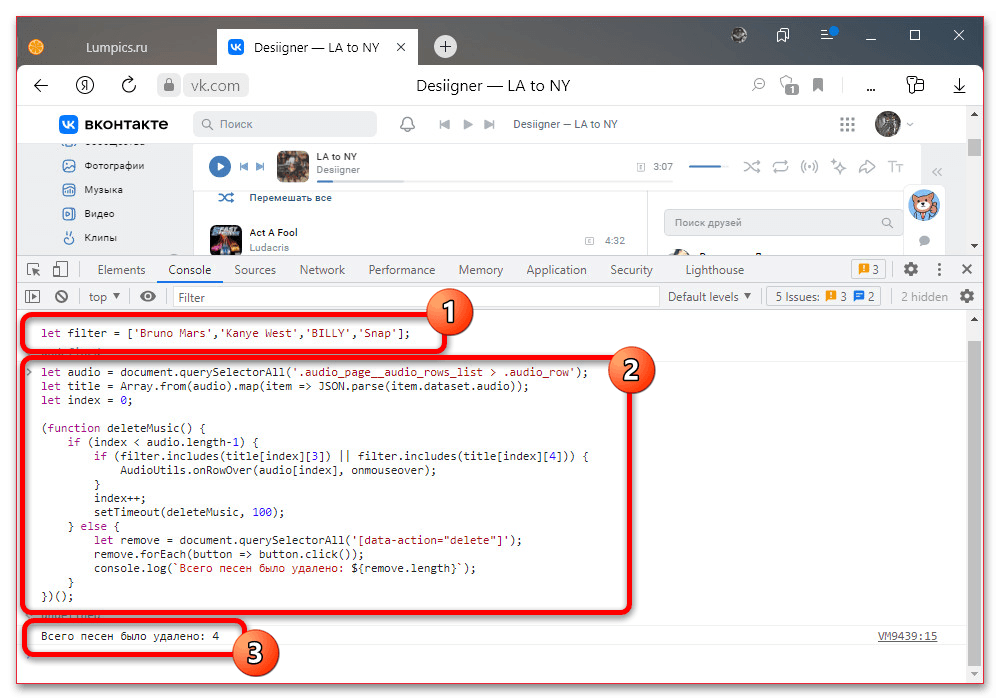1000x700 pixels.
Task: Adjust the player volume slider
Action: (708, 166)
